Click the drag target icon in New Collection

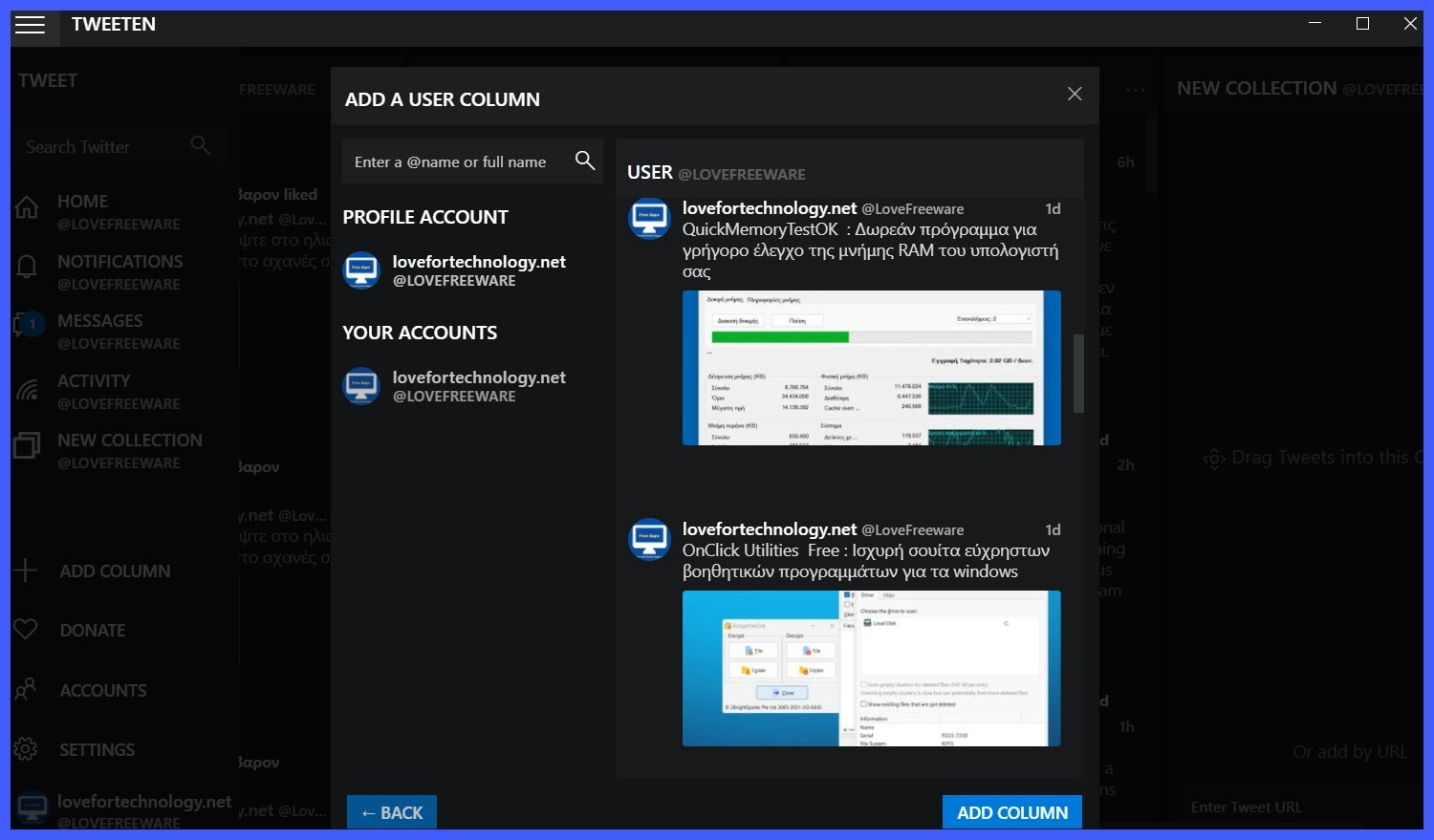(1214, 459)
